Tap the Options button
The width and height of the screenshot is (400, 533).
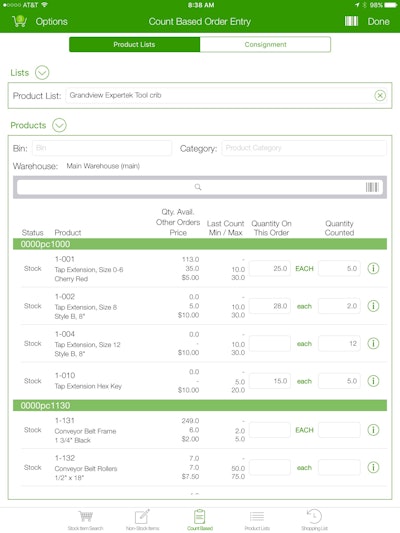(52, 22)
